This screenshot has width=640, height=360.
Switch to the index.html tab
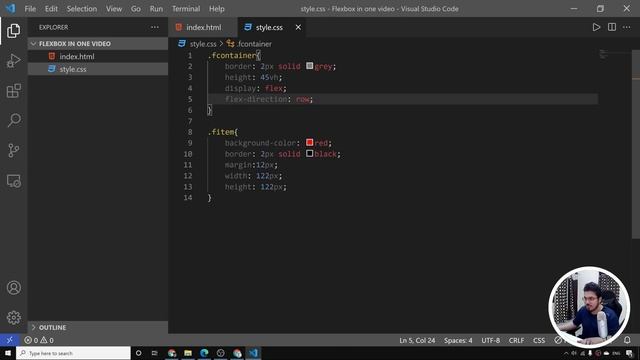203,27
